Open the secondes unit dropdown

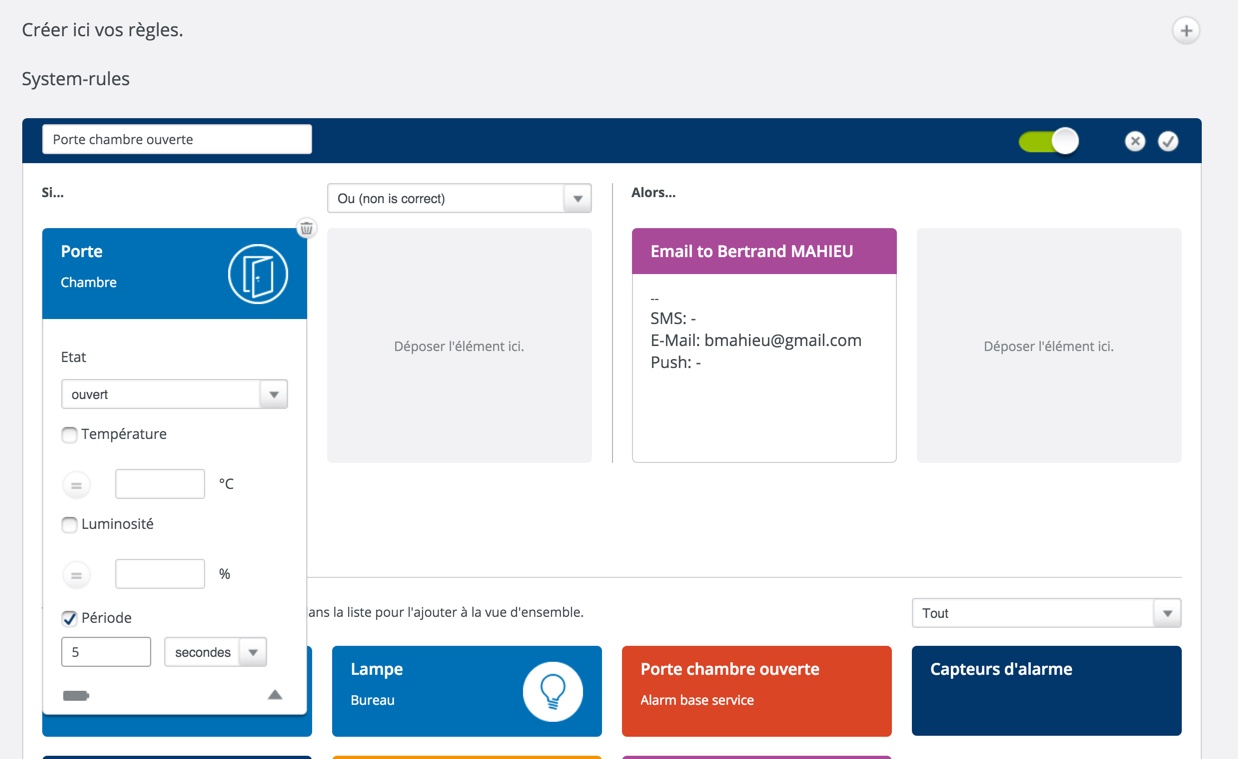coord(215,652)
